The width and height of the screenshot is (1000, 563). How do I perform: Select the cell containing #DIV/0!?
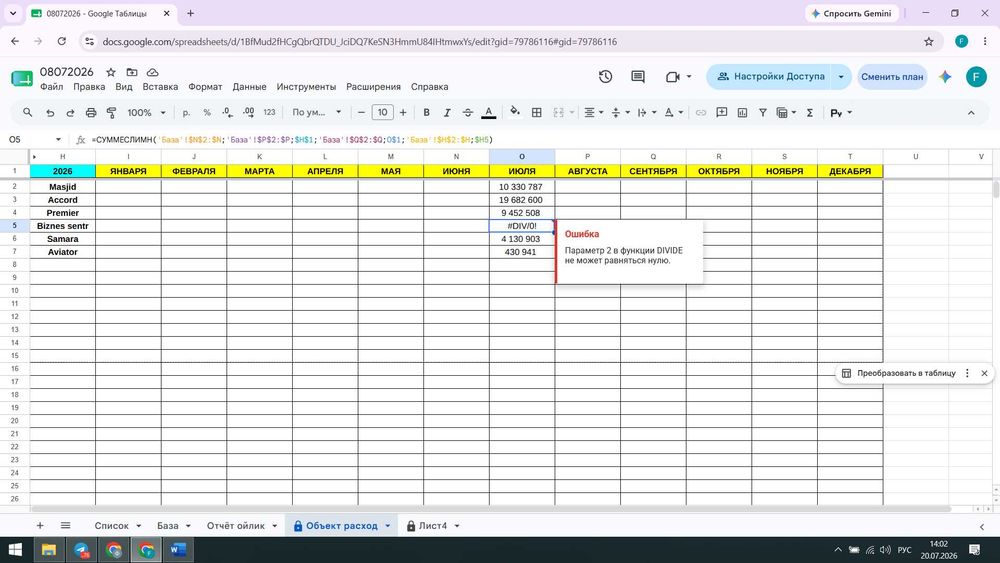point(522,226)
